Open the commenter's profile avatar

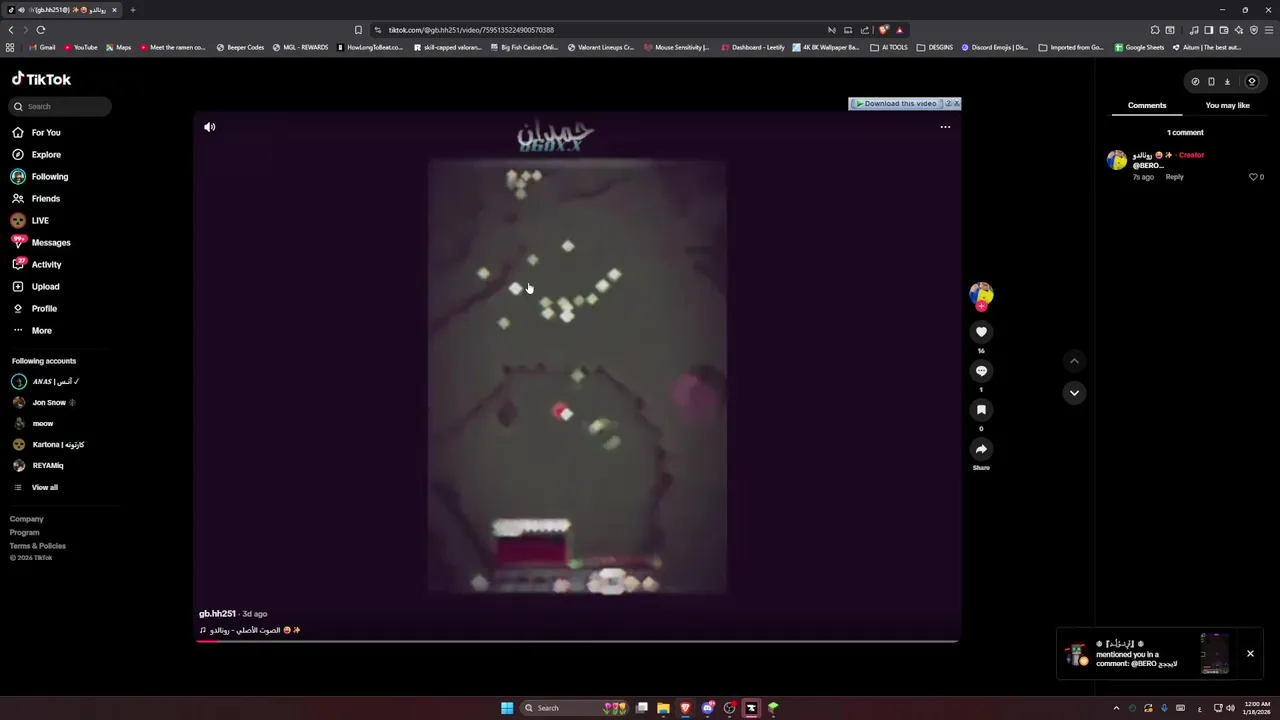coord(1117,160)
